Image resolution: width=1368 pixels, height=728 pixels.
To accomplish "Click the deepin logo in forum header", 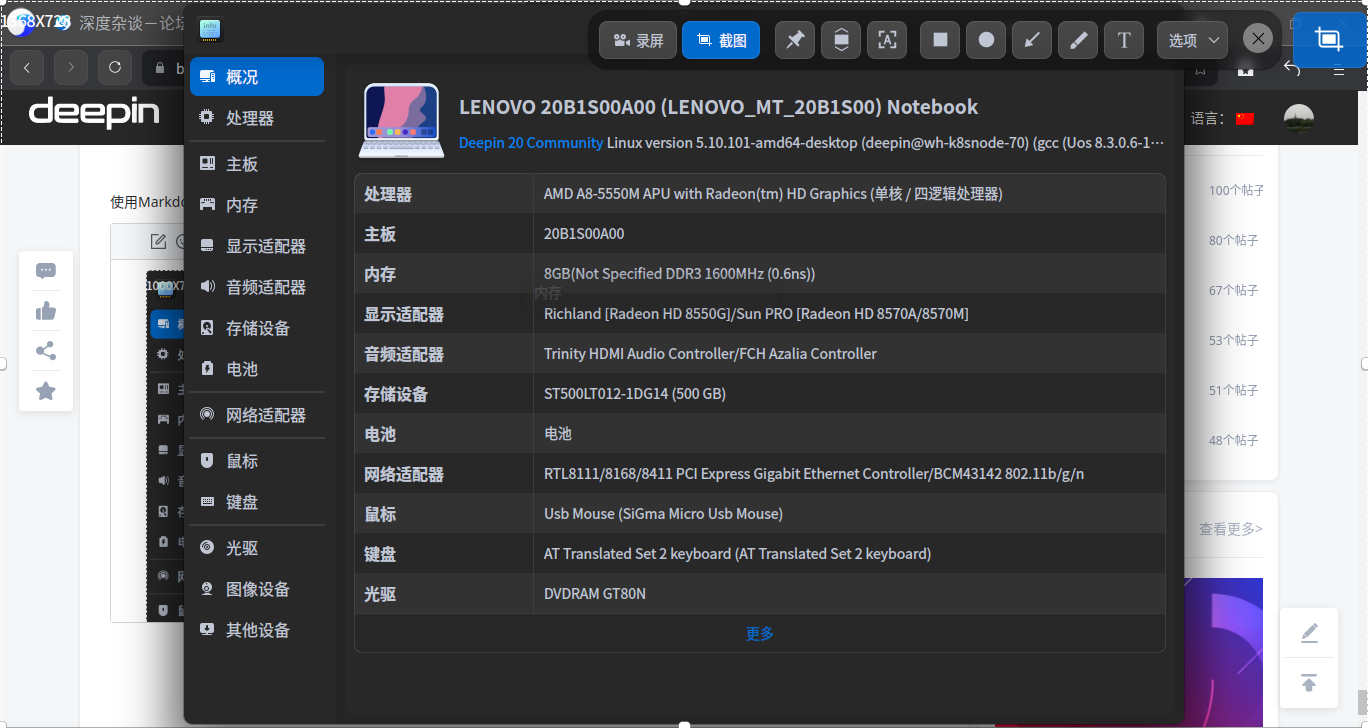I will 94,112.
